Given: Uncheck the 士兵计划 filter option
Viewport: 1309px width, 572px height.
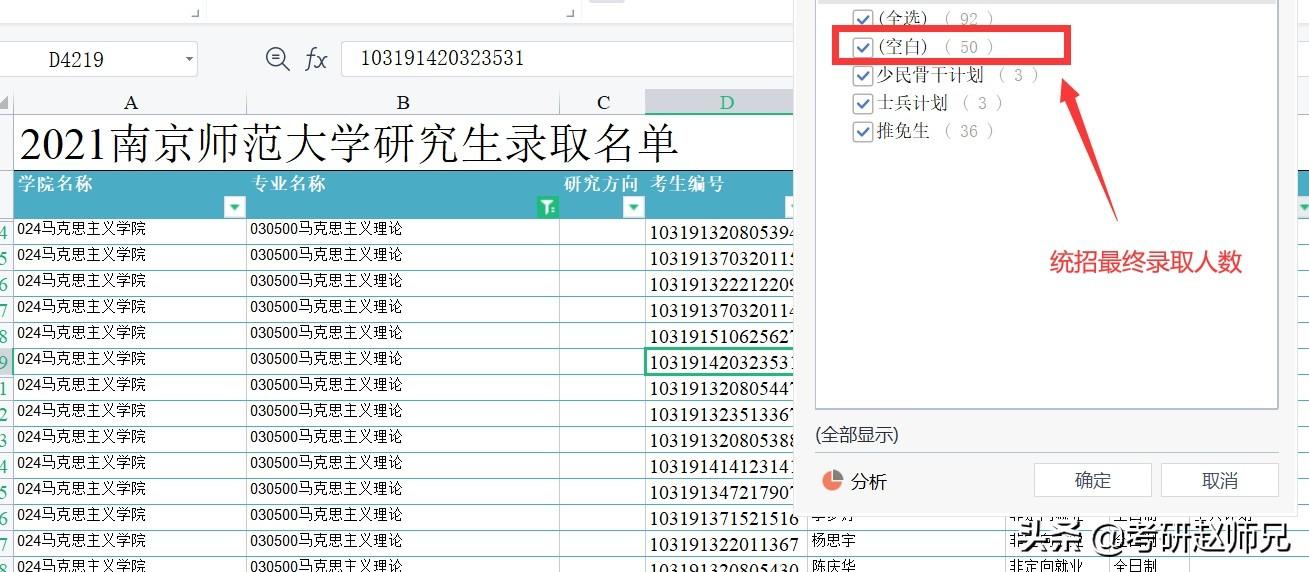Looking at the screenshot, I should 863,103.
